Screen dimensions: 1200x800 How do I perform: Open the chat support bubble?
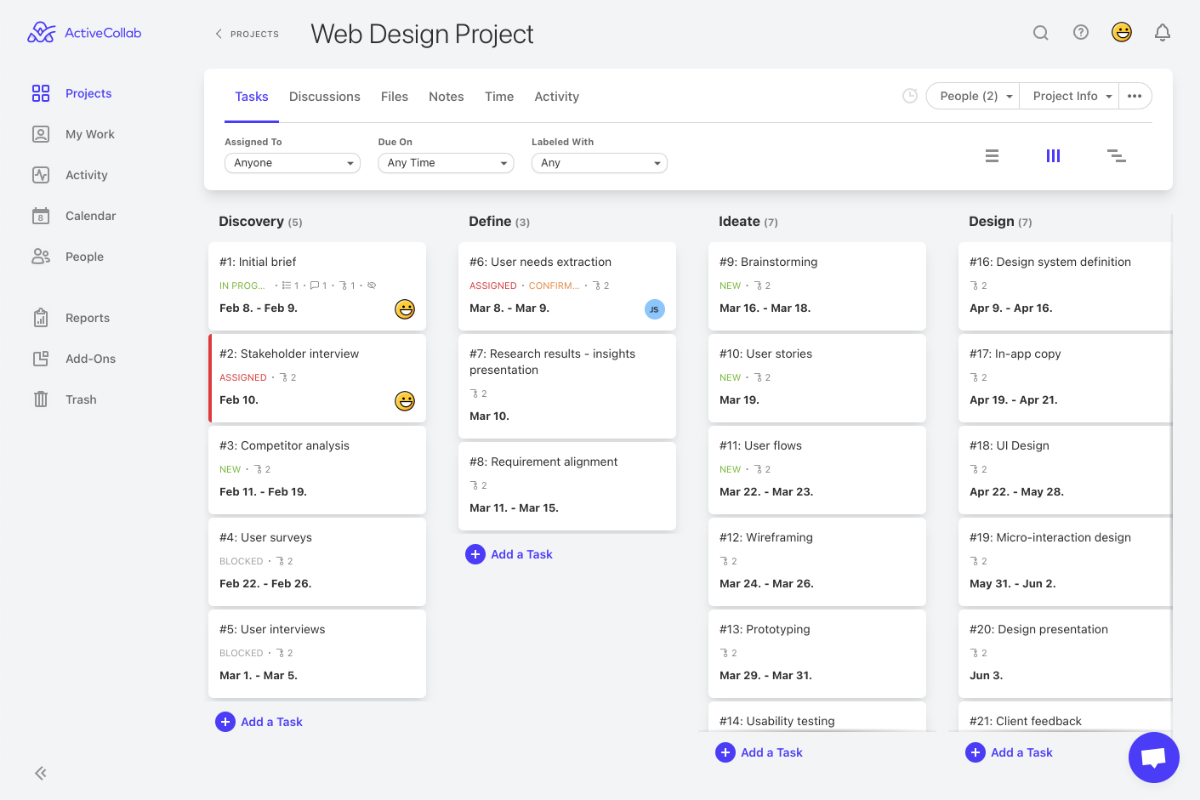point(1154,757)
